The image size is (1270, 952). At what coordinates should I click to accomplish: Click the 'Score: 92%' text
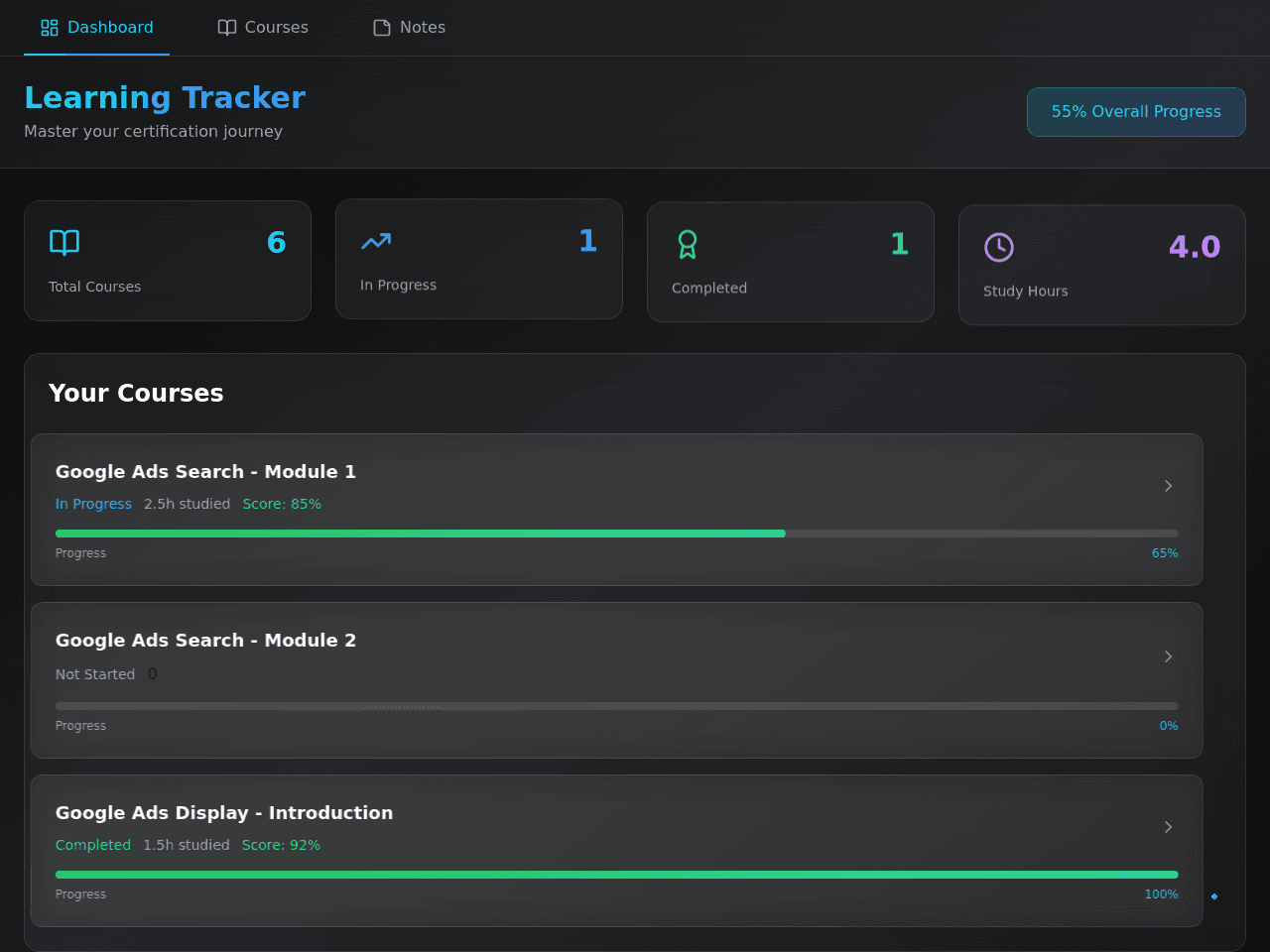point(281,845)
